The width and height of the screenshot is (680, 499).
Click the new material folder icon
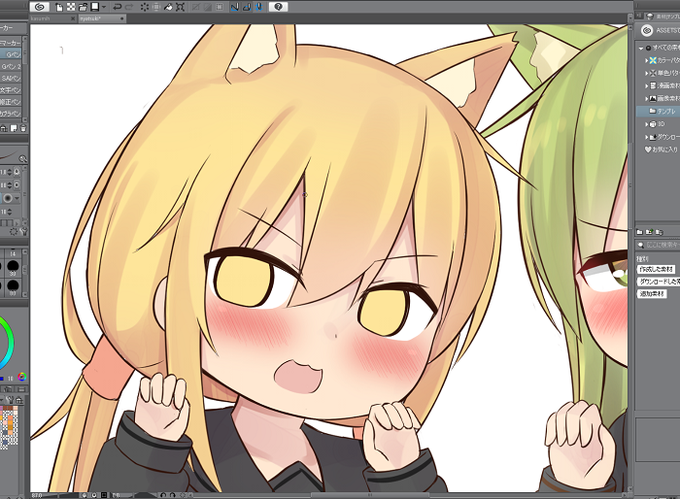click(x=640, y=232)
